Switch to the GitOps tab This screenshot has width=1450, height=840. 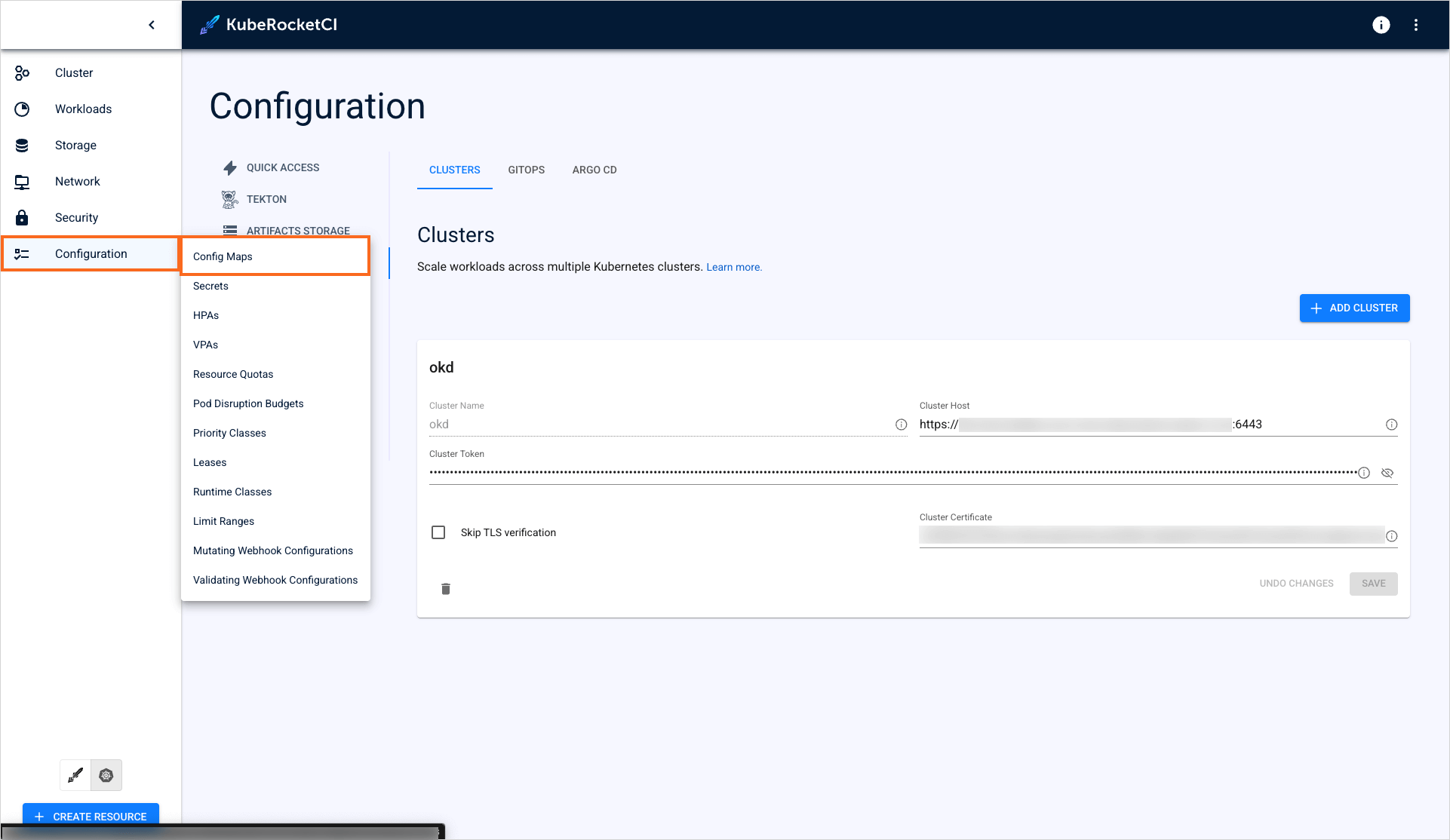(x=526, y=170)
